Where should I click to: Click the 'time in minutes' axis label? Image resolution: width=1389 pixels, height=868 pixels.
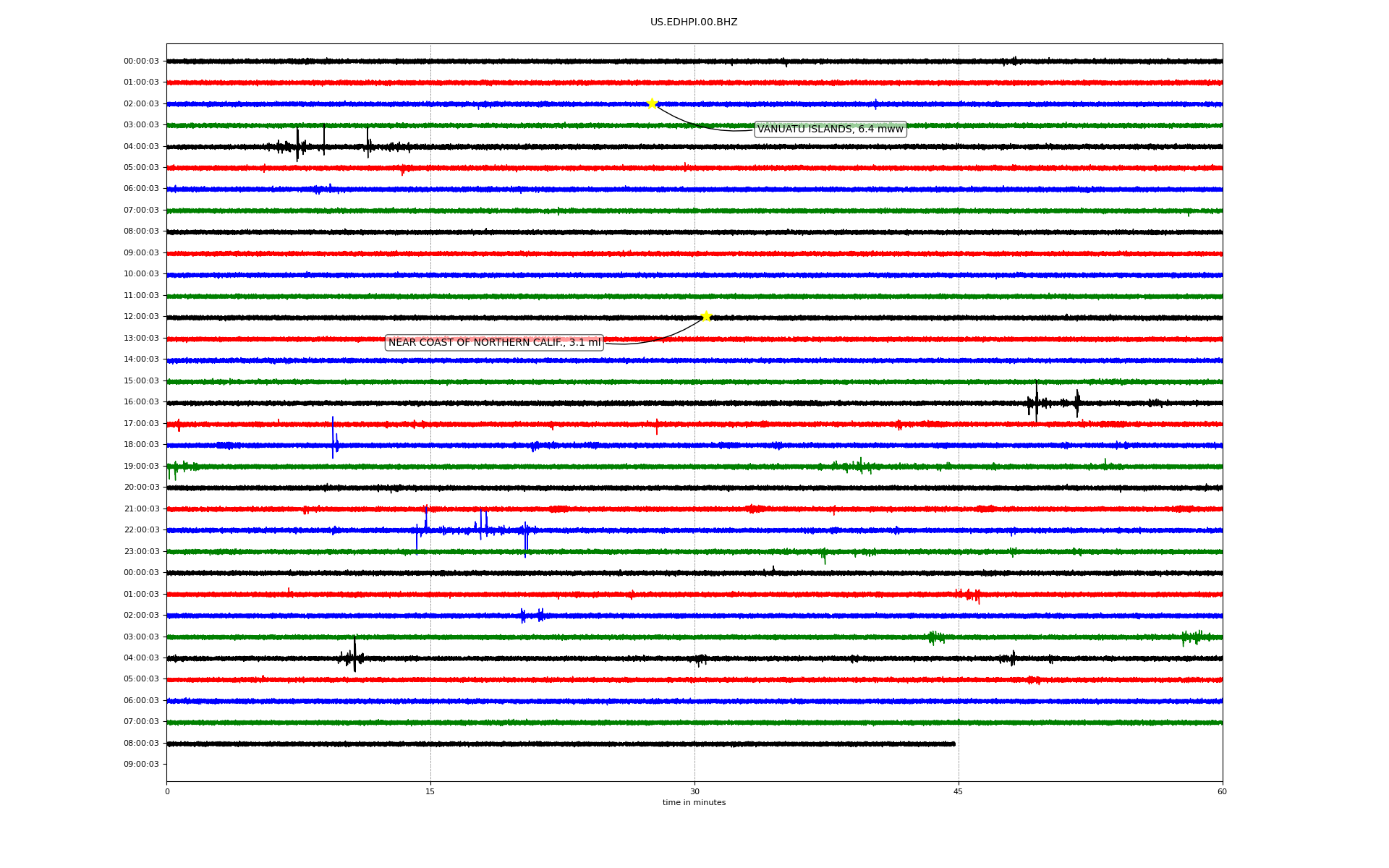(x=694, y=803)
